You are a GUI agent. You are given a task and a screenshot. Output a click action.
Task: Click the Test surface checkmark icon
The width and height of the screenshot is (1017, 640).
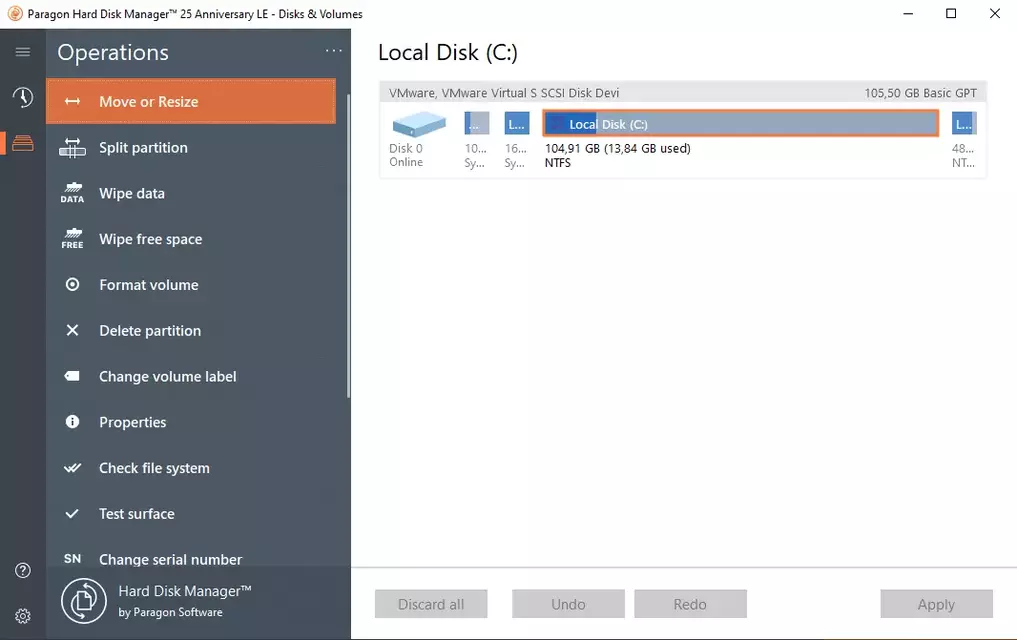tap(72, 514)
